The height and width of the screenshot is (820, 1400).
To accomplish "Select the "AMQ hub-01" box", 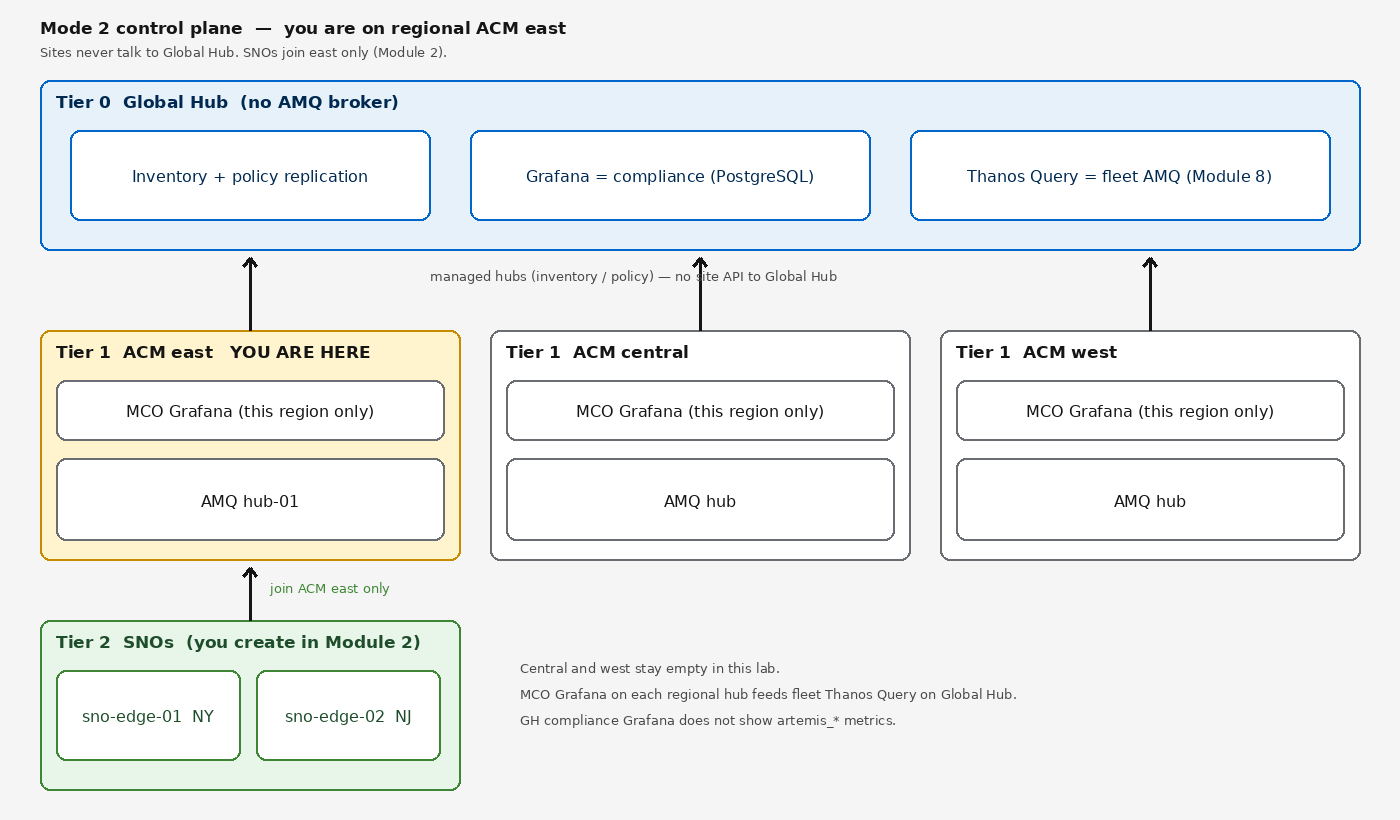I will click(x=250, y=500).
